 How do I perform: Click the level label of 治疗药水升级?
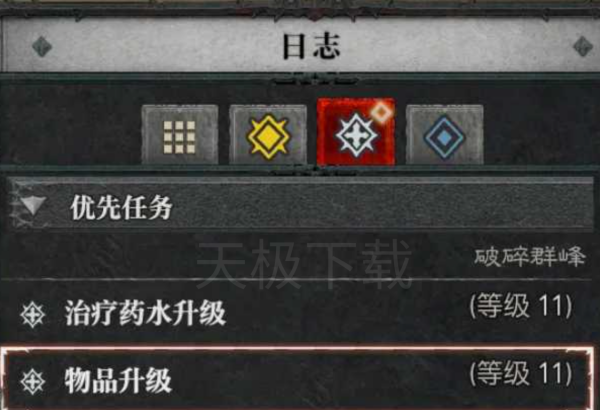pos(521,306)
